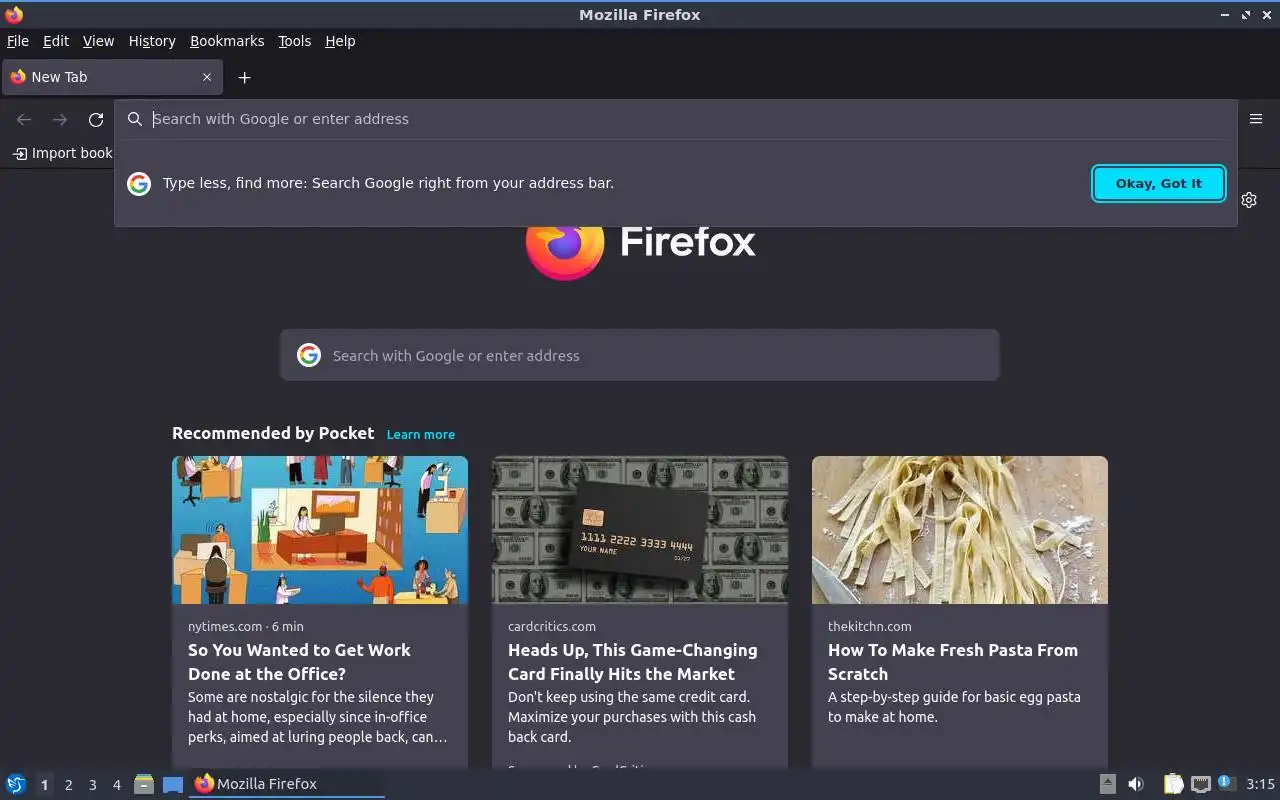Click the network tray icon
The image size is (1280, 800).
point(1201,784)
